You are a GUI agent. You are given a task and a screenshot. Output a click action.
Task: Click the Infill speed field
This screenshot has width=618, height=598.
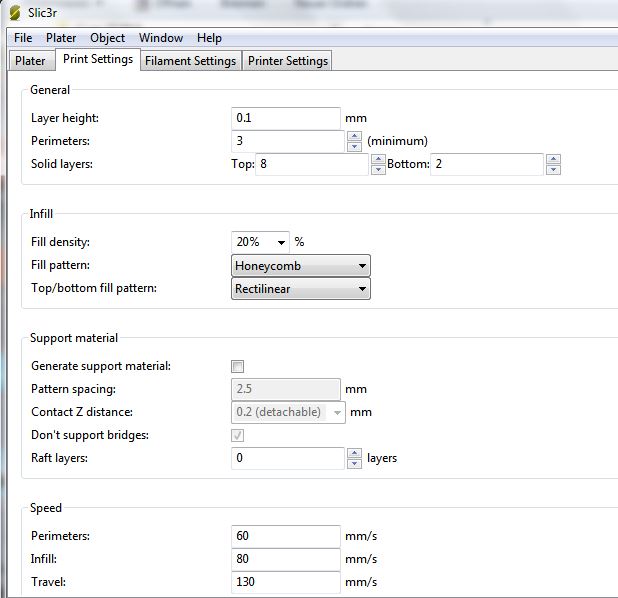click(x=286, y=559)
